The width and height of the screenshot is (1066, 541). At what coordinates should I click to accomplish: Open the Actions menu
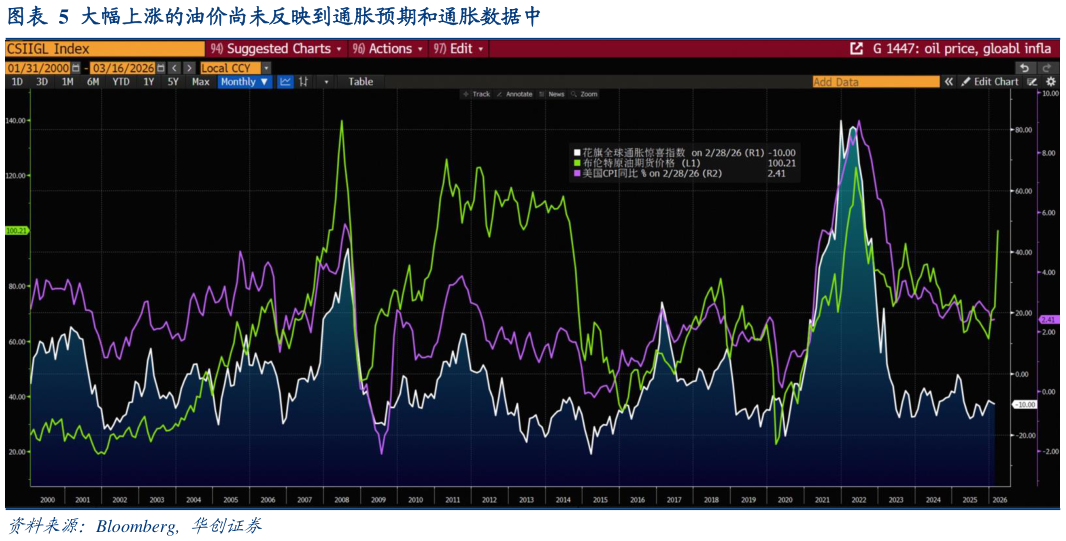click(389, 48)
